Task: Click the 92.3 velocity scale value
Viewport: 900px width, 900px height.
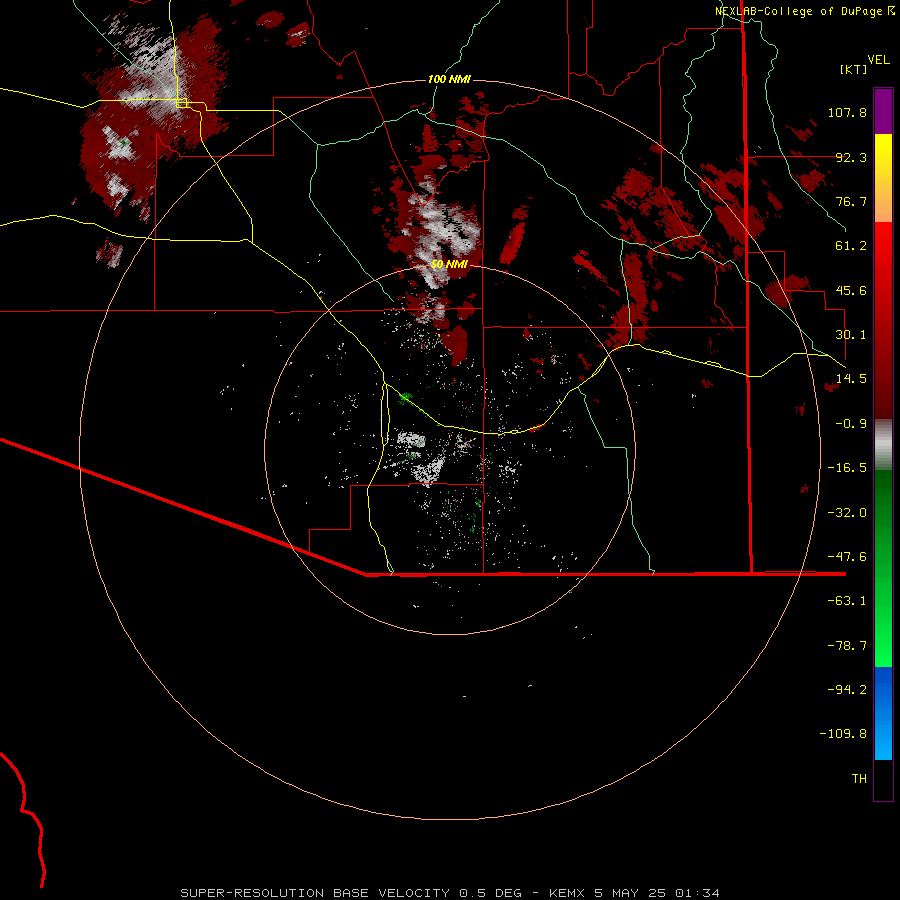Action: [x=851, y=157]
